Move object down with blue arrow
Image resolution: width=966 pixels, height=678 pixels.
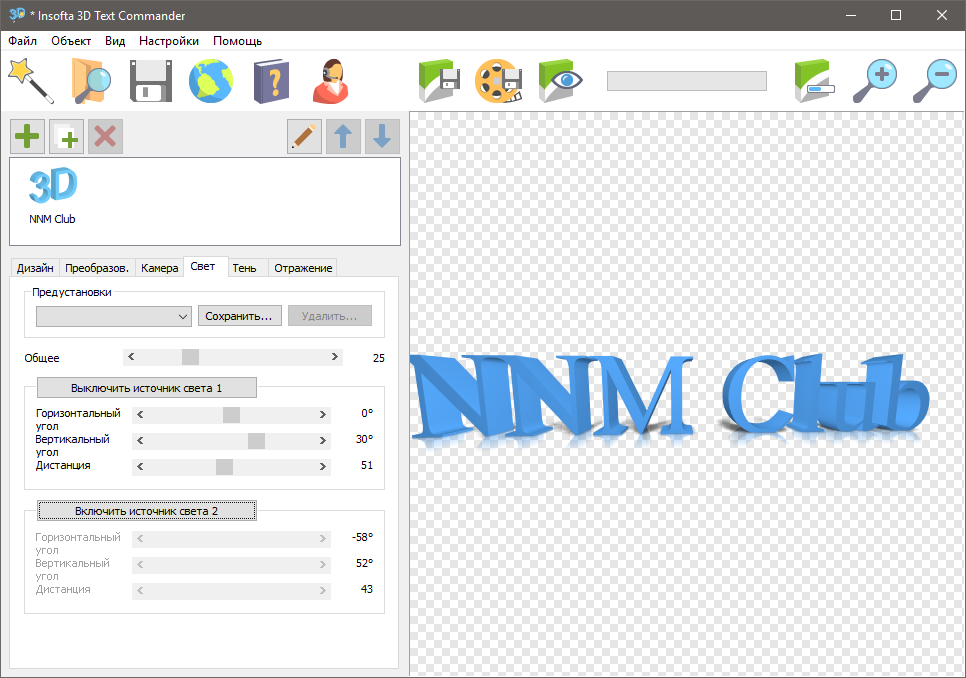pos(382,136)
